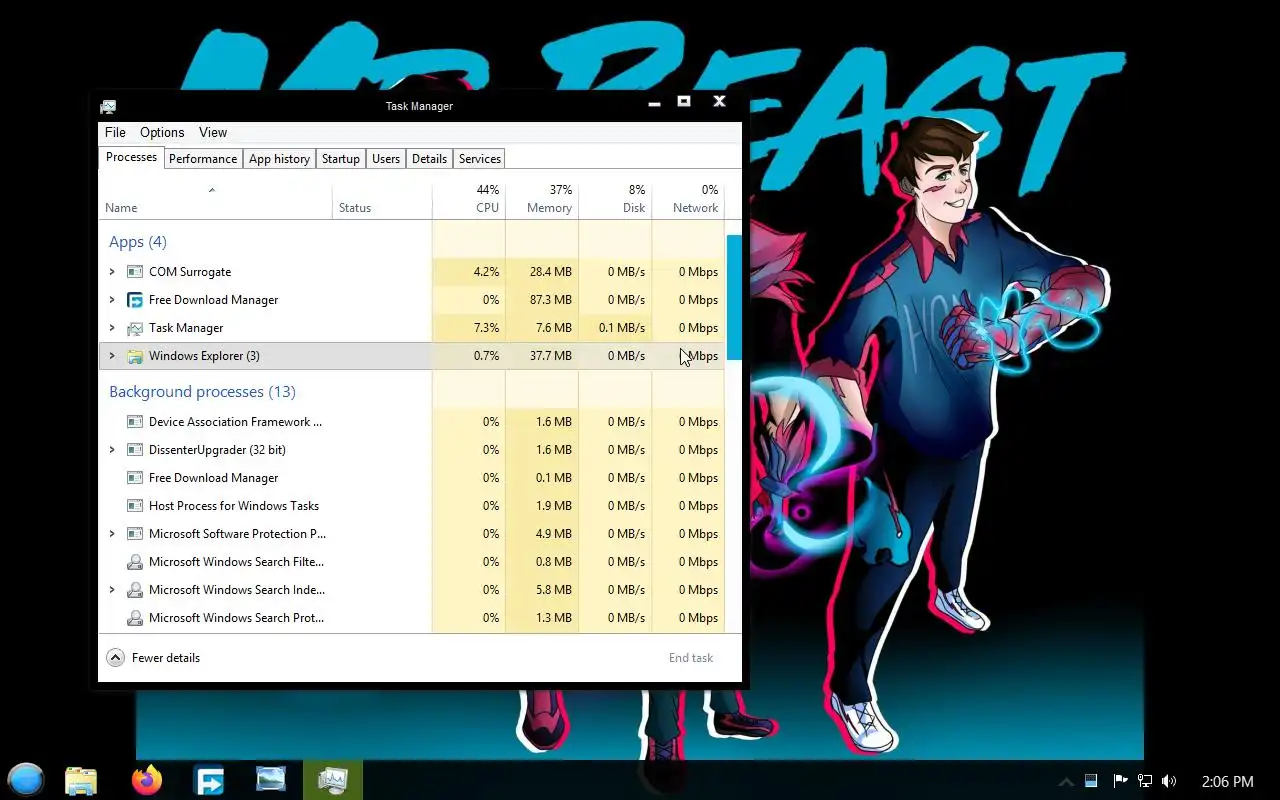Screen dimensions: 1280x800
Task: Expand the DissenterUpgrader (32 bit) group
Action: click(112, 450)
